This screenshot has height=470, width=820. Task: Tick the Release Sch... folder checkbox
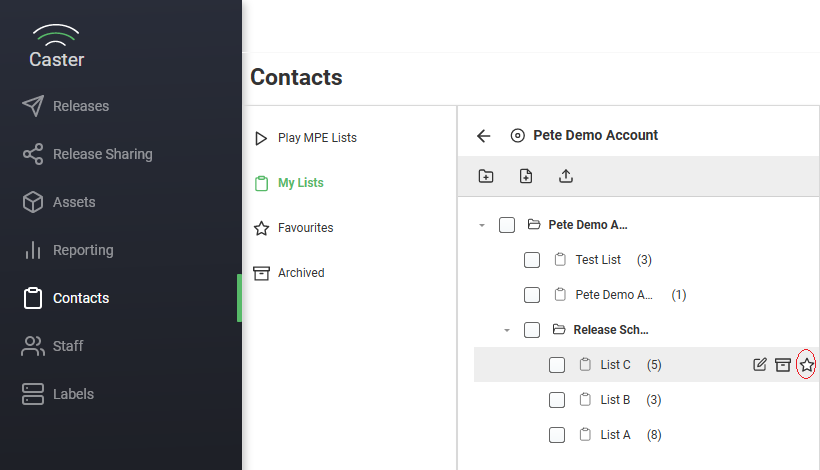[532, 330]
